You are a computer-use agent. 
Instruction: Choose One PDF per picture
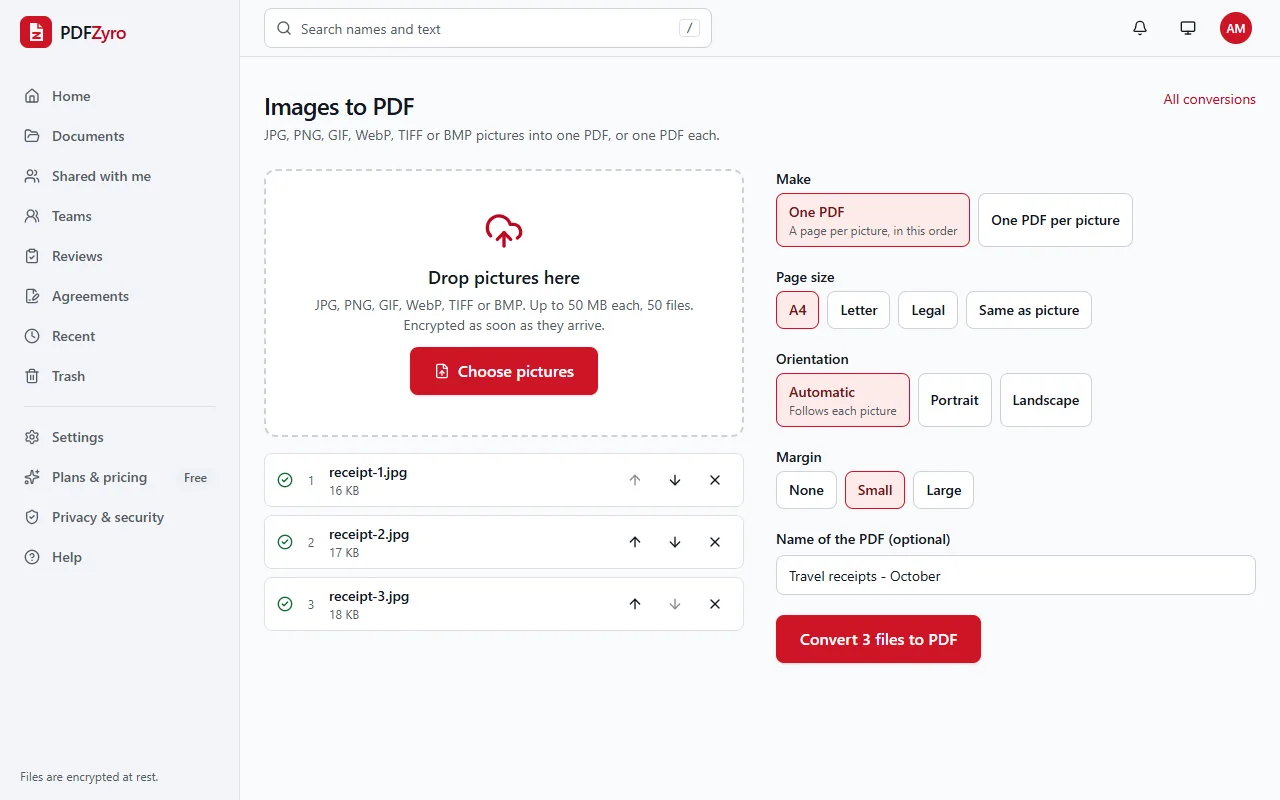(1055, 220)
